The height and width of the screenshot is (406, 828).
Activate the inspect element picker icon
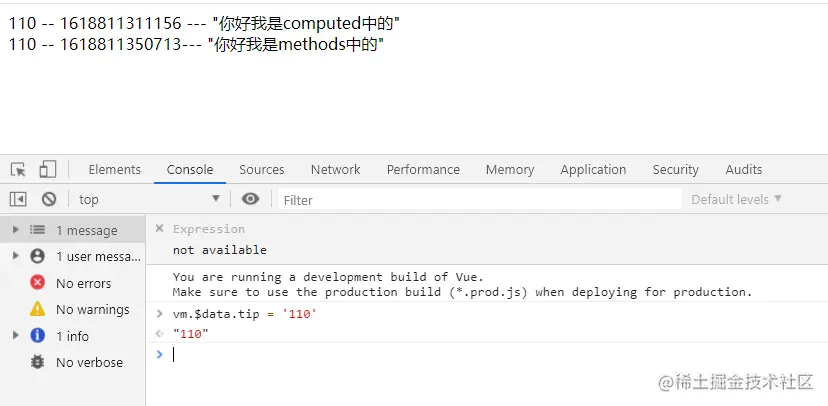[18, 170]
